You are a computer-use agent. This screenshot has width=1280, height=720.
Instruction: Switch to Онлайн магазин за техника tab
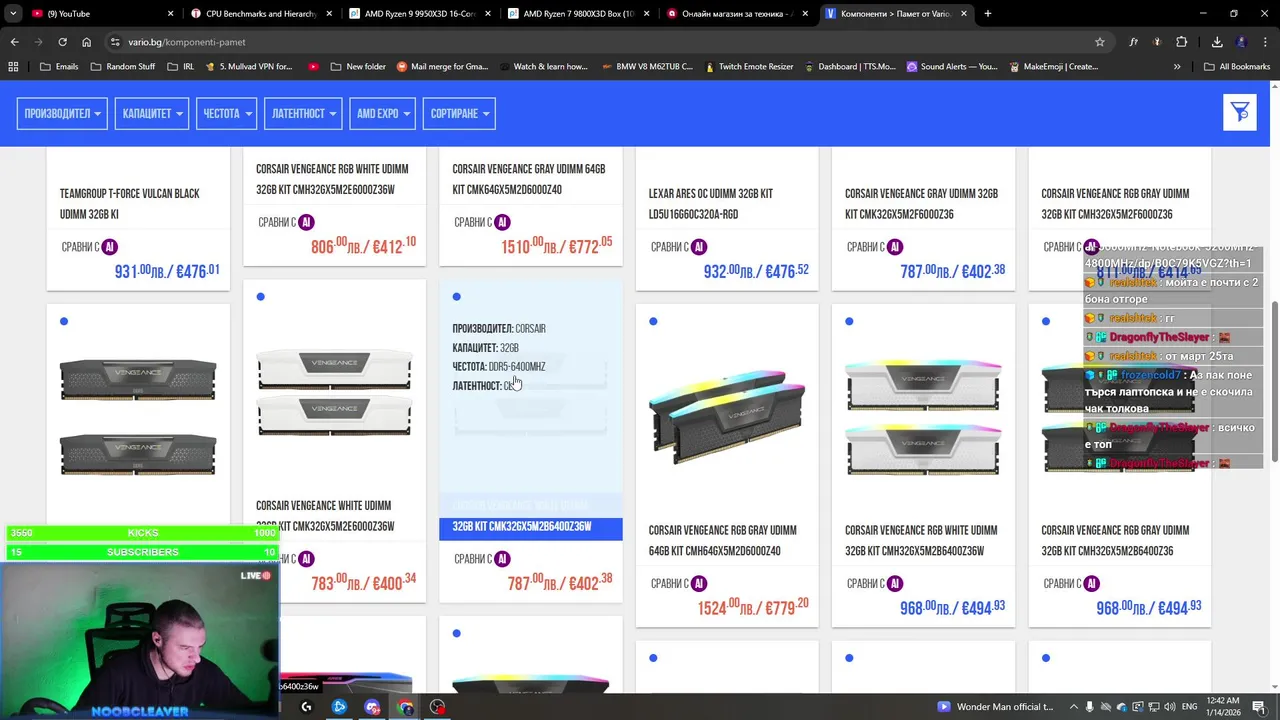coord(738,14)
